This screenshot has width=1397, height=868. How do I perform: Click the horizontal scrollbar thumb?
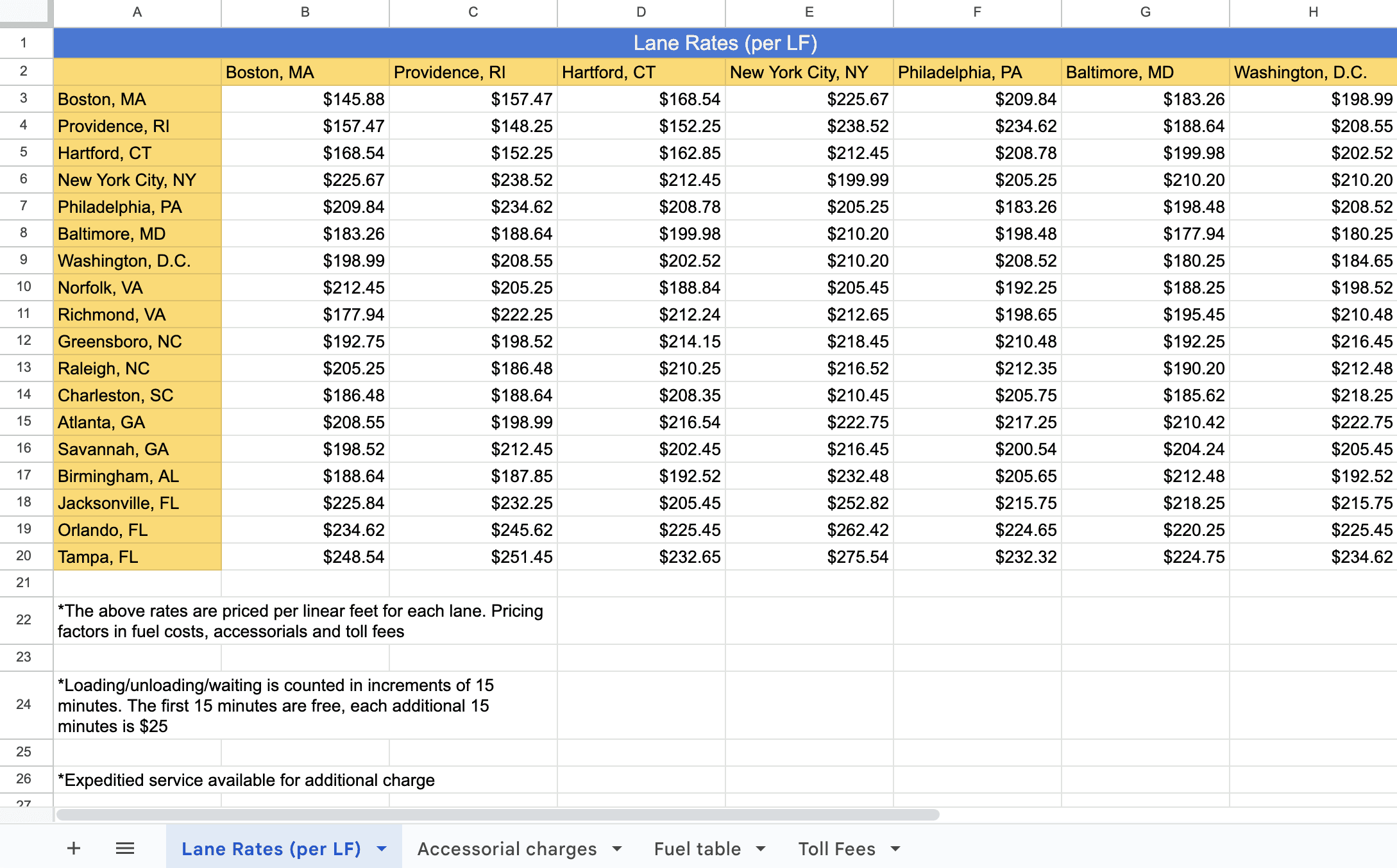pyautogui.click(x=498, y=815)
